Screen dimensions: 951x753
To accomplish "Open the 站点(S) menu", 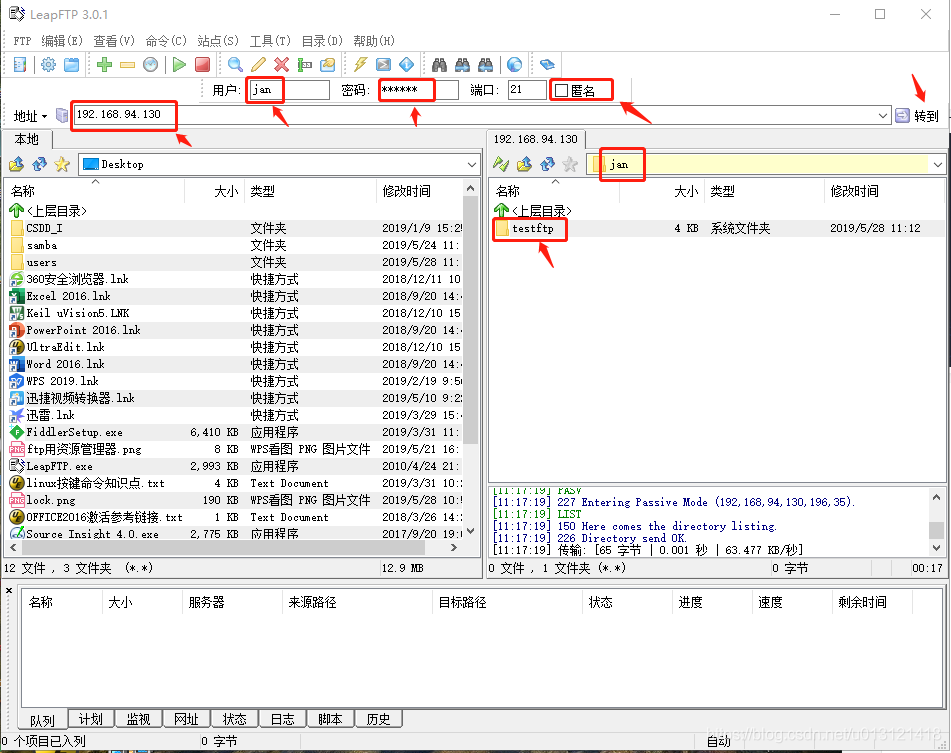I will click(218, 41).
